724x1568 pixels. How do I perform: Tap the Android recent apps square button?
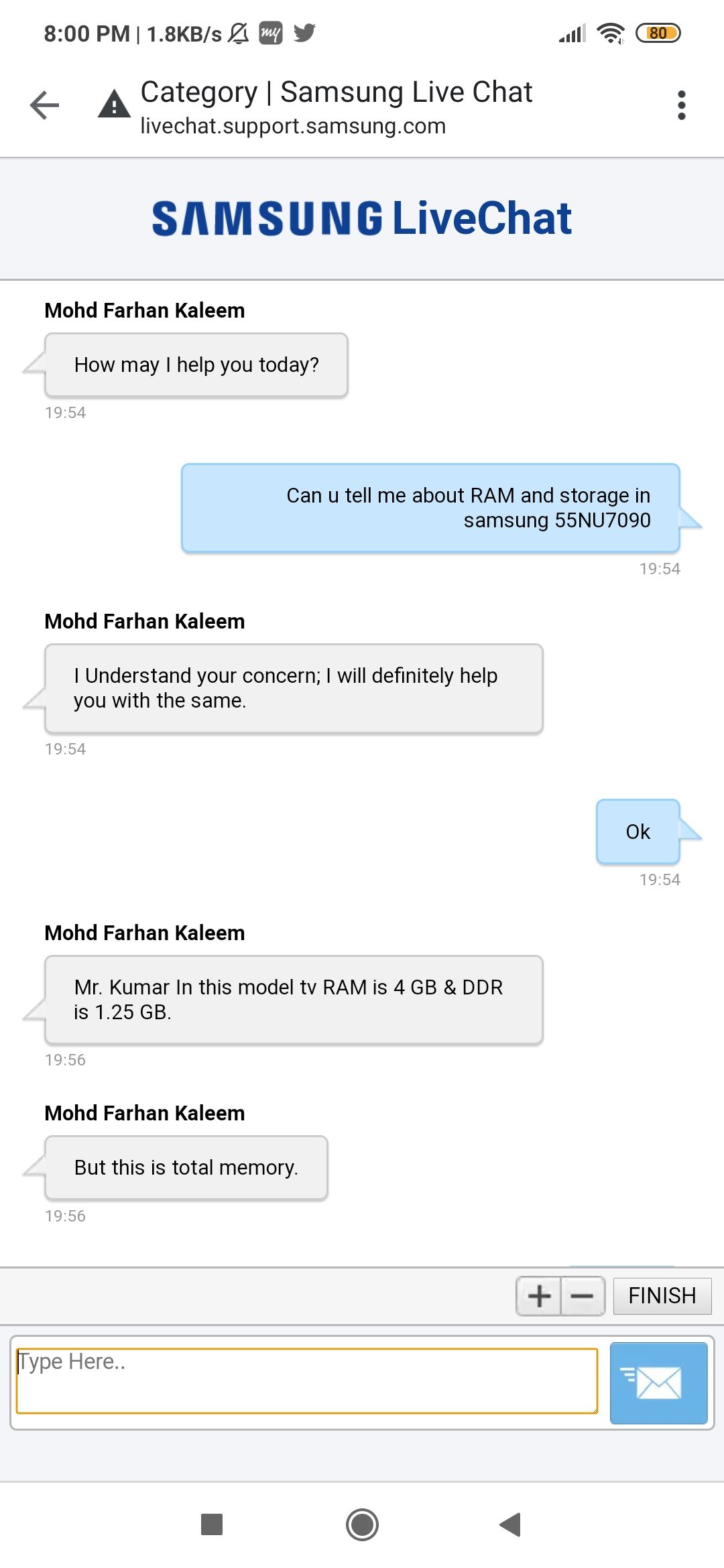click(x=212, y=1524)
